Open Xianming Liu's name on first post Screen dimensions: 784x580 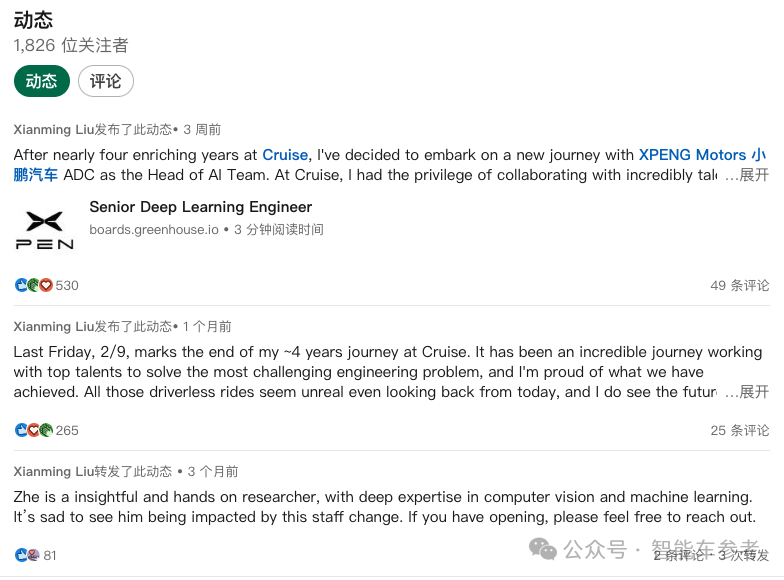[x=54, y=129]
